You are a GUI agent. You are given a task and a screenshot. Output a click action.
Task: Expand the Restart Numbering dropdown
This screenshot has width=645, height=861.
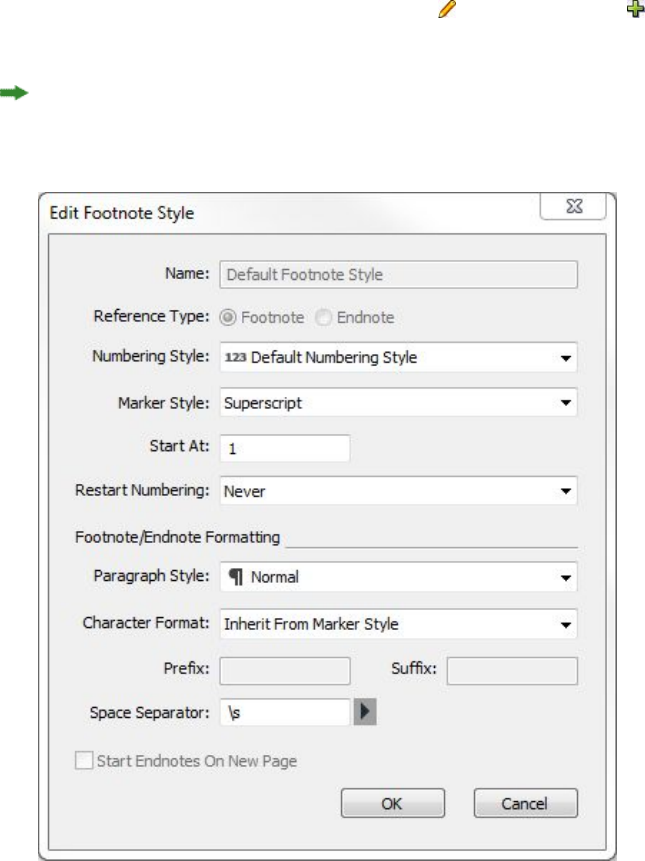click(x=566, y=492)
